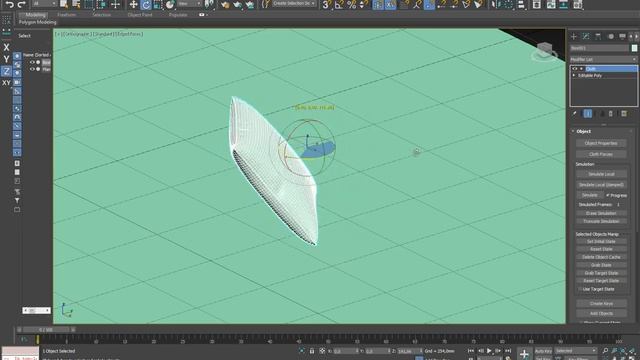
Task: Click the Pin Stack icon
Action: 574,113
